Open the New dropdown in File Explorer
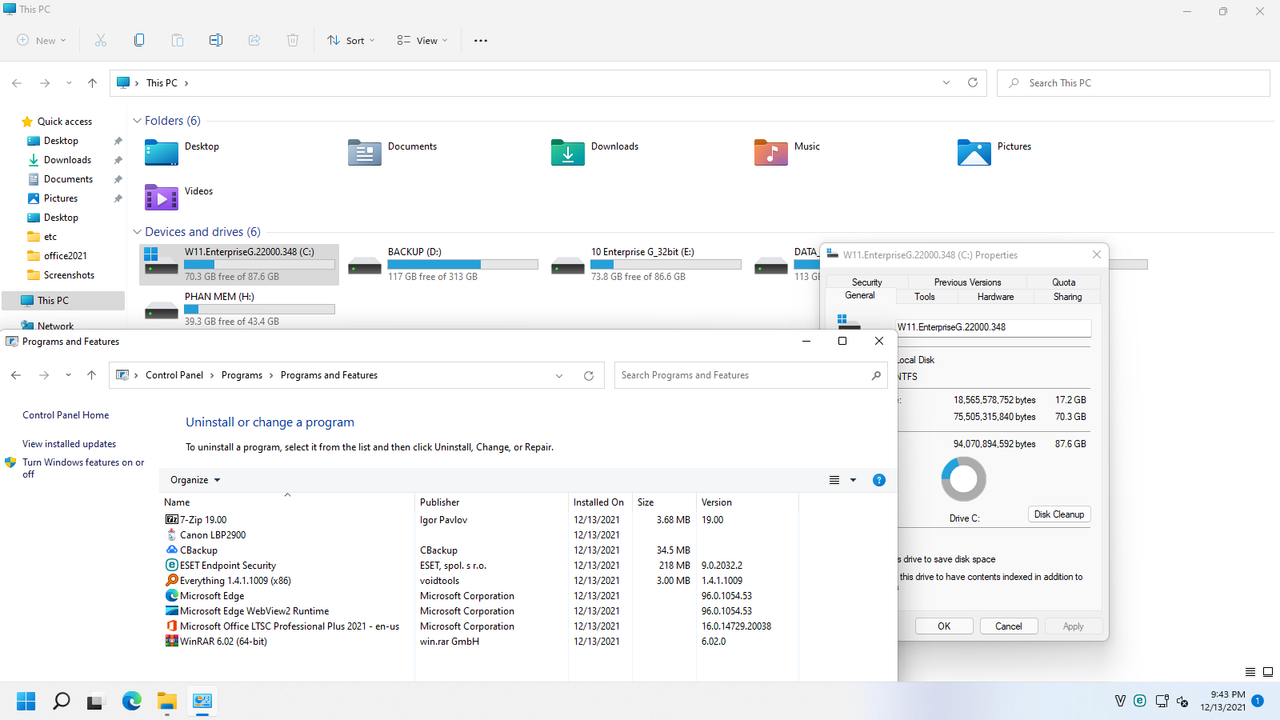Image resolution: width=1280 pixels, height=720 pixels. (42, 40)
